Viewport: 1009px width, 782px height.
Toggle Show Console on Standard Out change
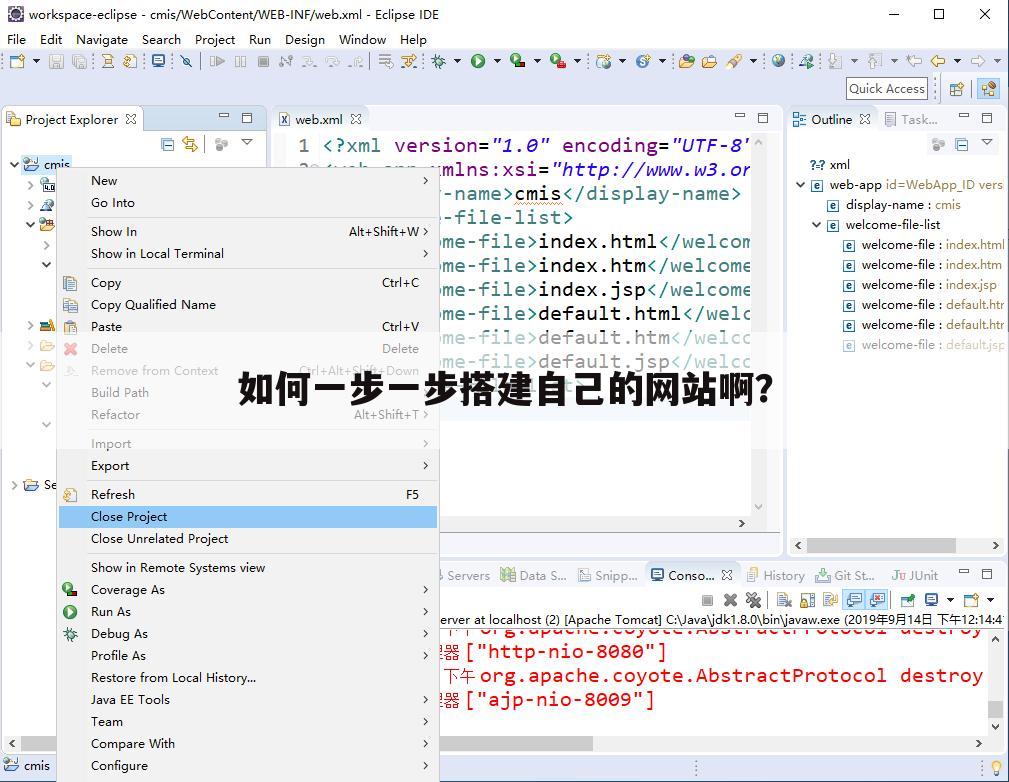point(854,600)
